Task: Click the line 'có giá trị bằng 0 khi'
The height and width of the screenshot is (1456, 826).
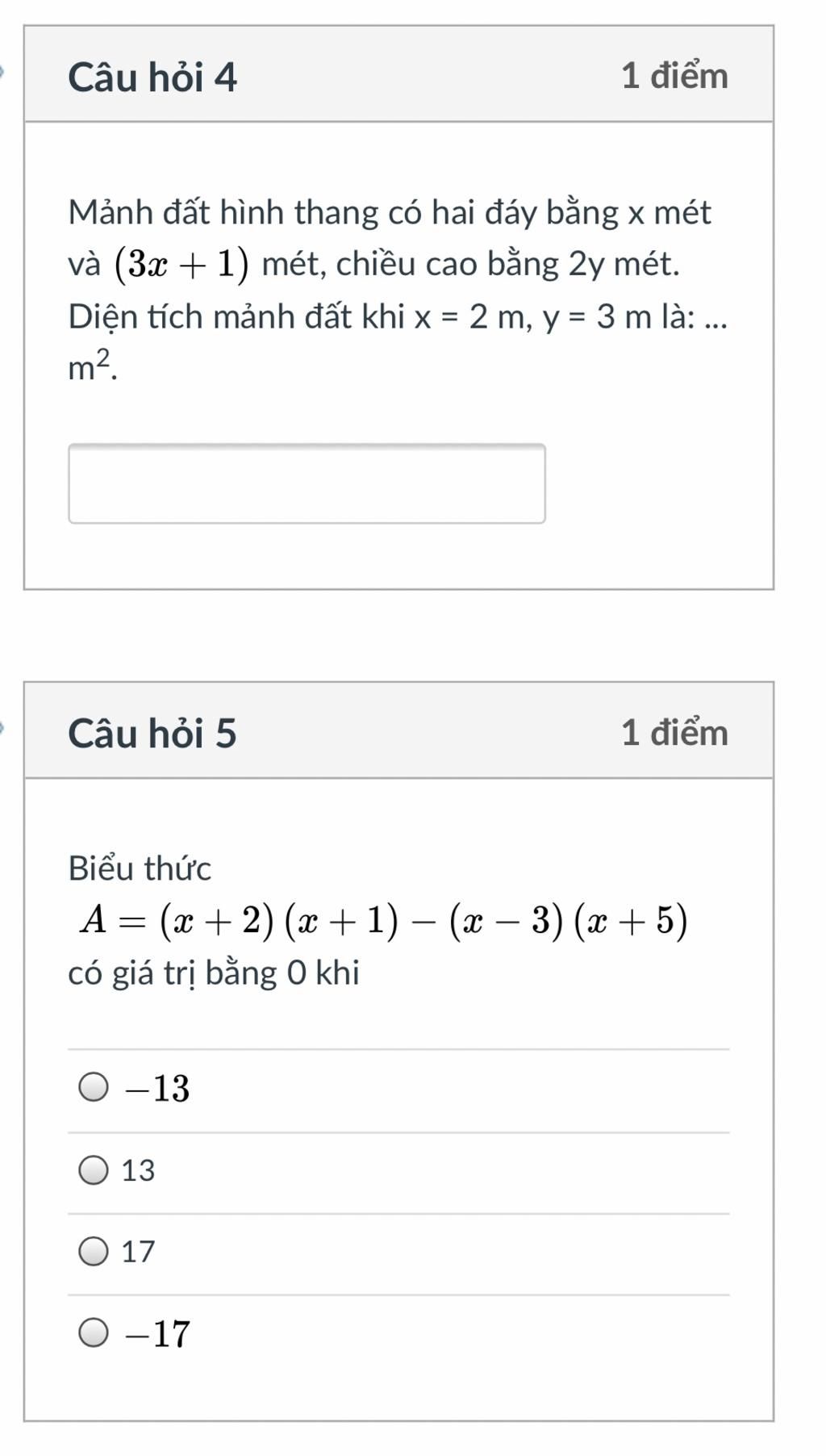Action: click(x=214, y=973)
